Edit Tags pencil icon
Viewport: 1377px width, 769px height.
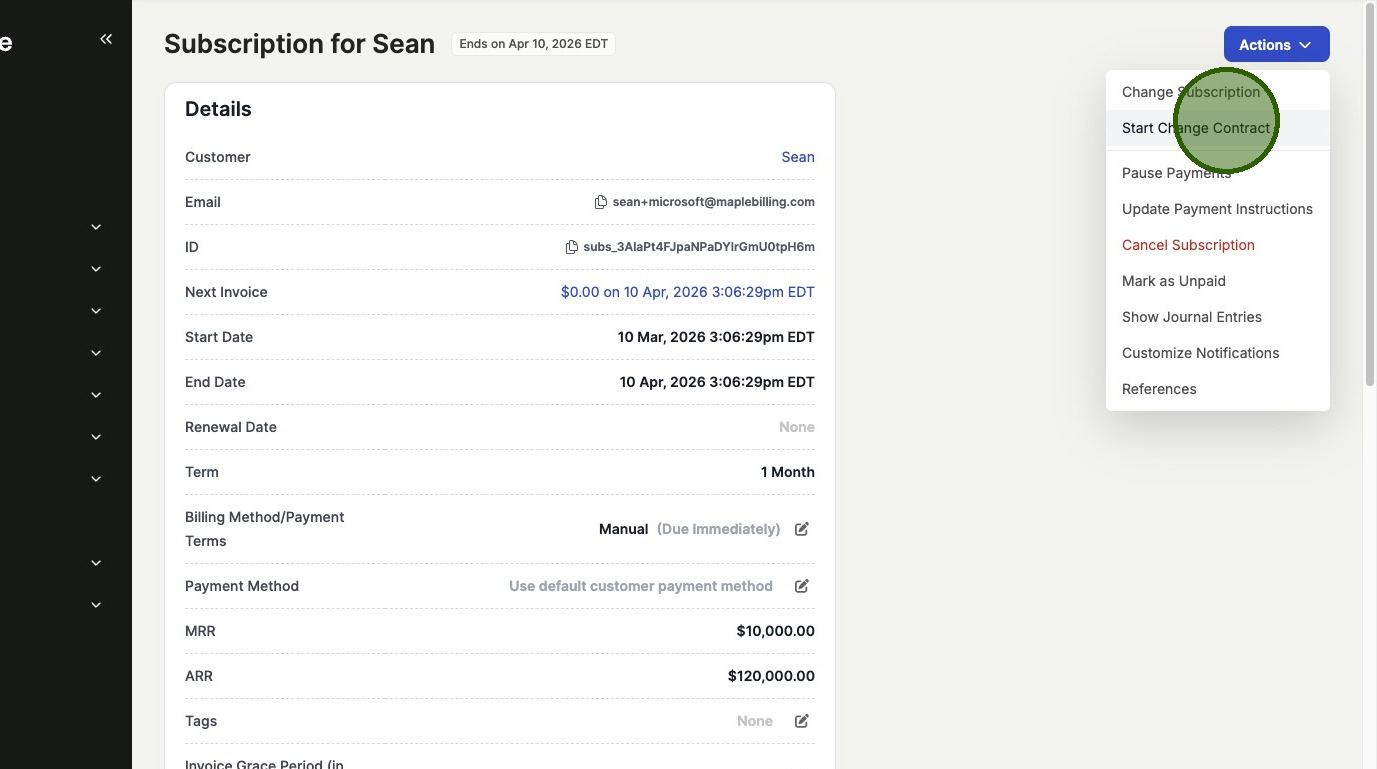point(801,721)
